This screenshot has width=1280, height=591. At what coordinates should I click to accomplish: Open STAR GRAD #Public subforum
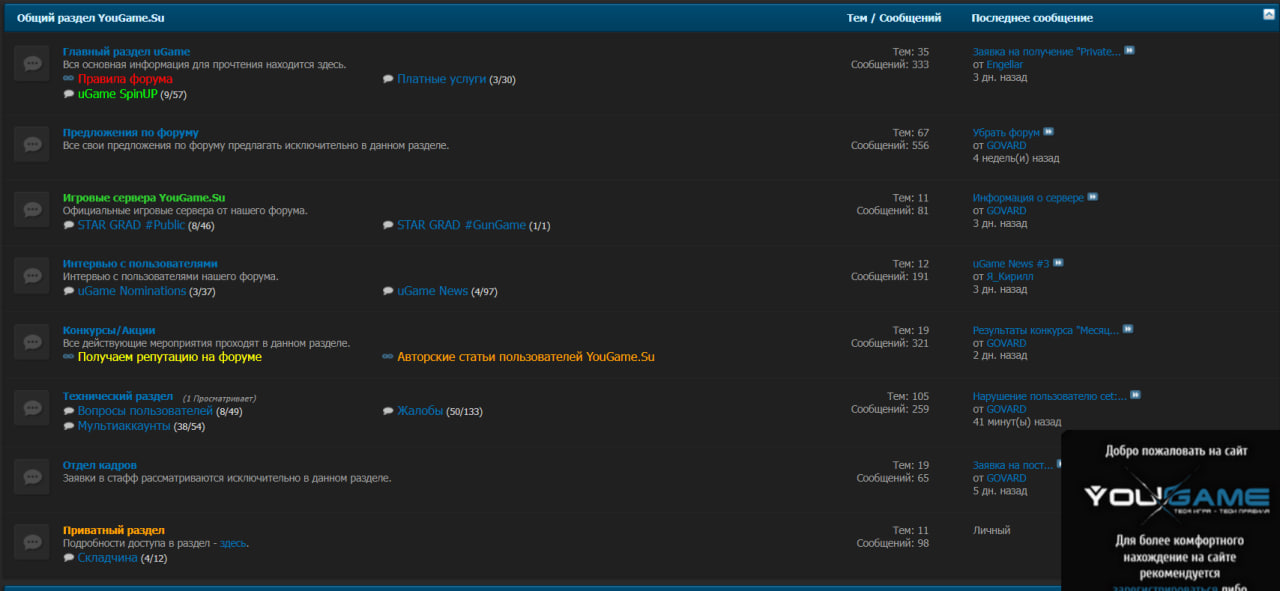click(131, 225)
